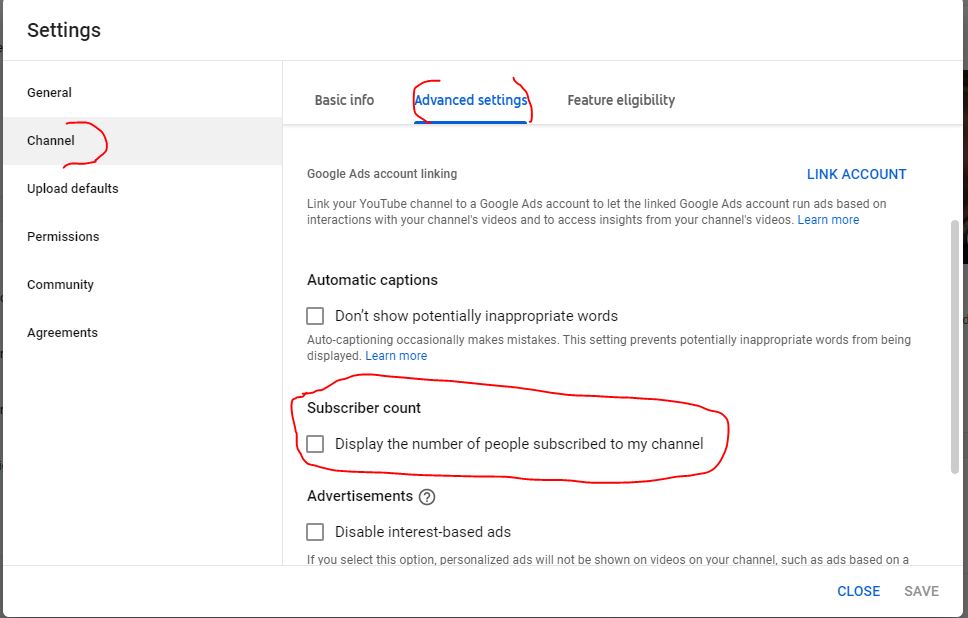The width and height of the screenshot is (968, 618).
Task: Open Learn more link for Google Ads linking
Action: click(x=828, y=220)
